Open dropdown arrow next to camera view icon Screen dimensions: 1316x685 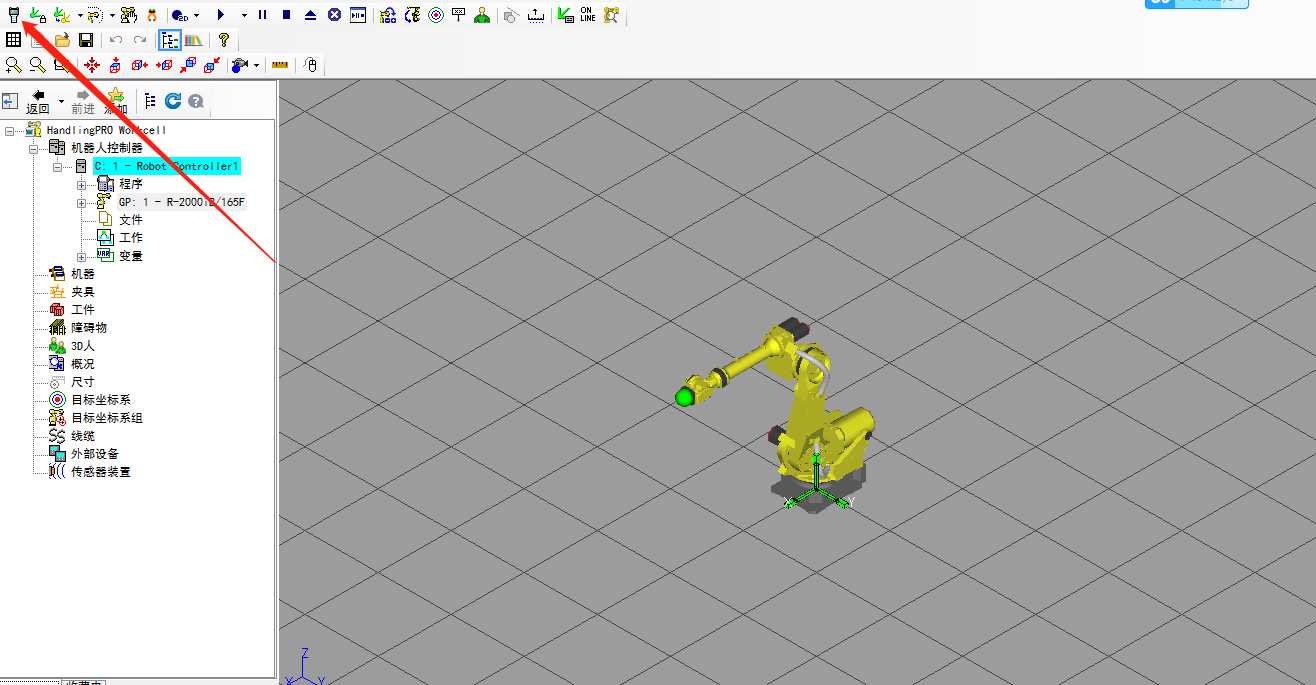(x=256, y=65)
